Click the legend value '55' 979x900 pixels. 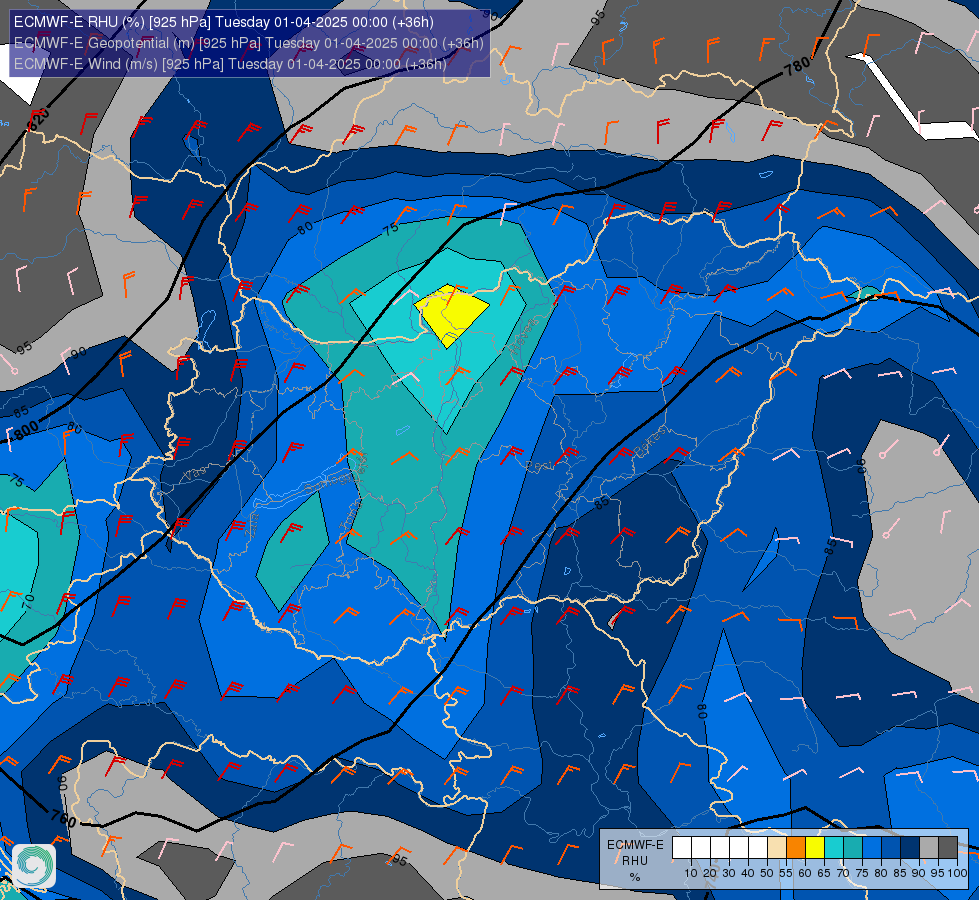786,873
